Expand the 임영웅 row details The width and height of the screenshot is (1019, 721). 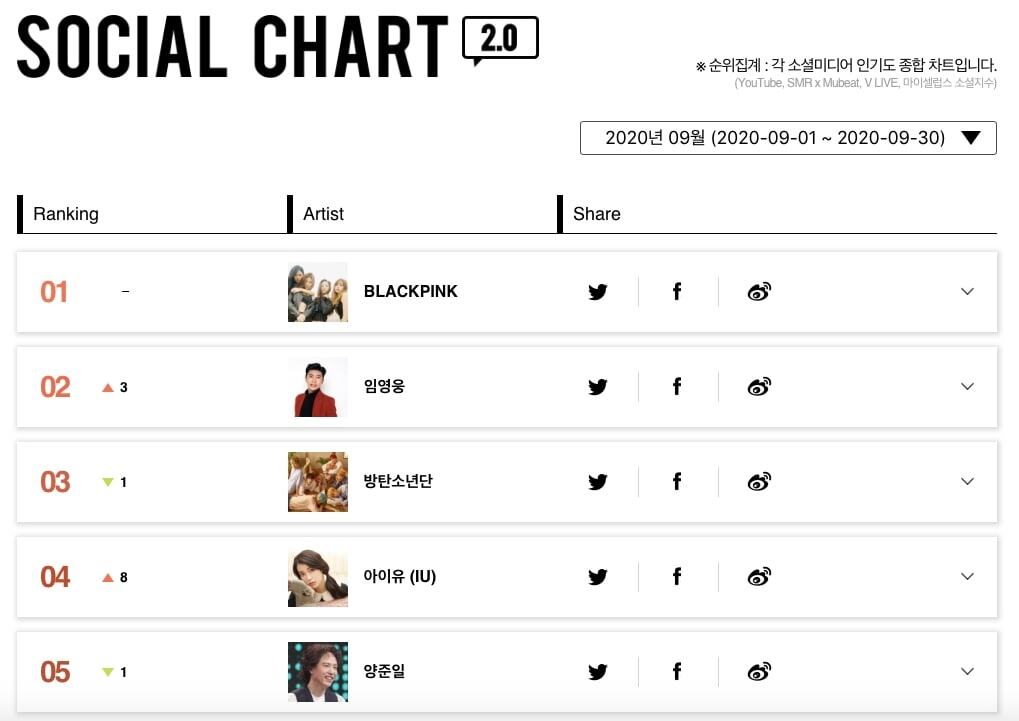coord(967,387)
